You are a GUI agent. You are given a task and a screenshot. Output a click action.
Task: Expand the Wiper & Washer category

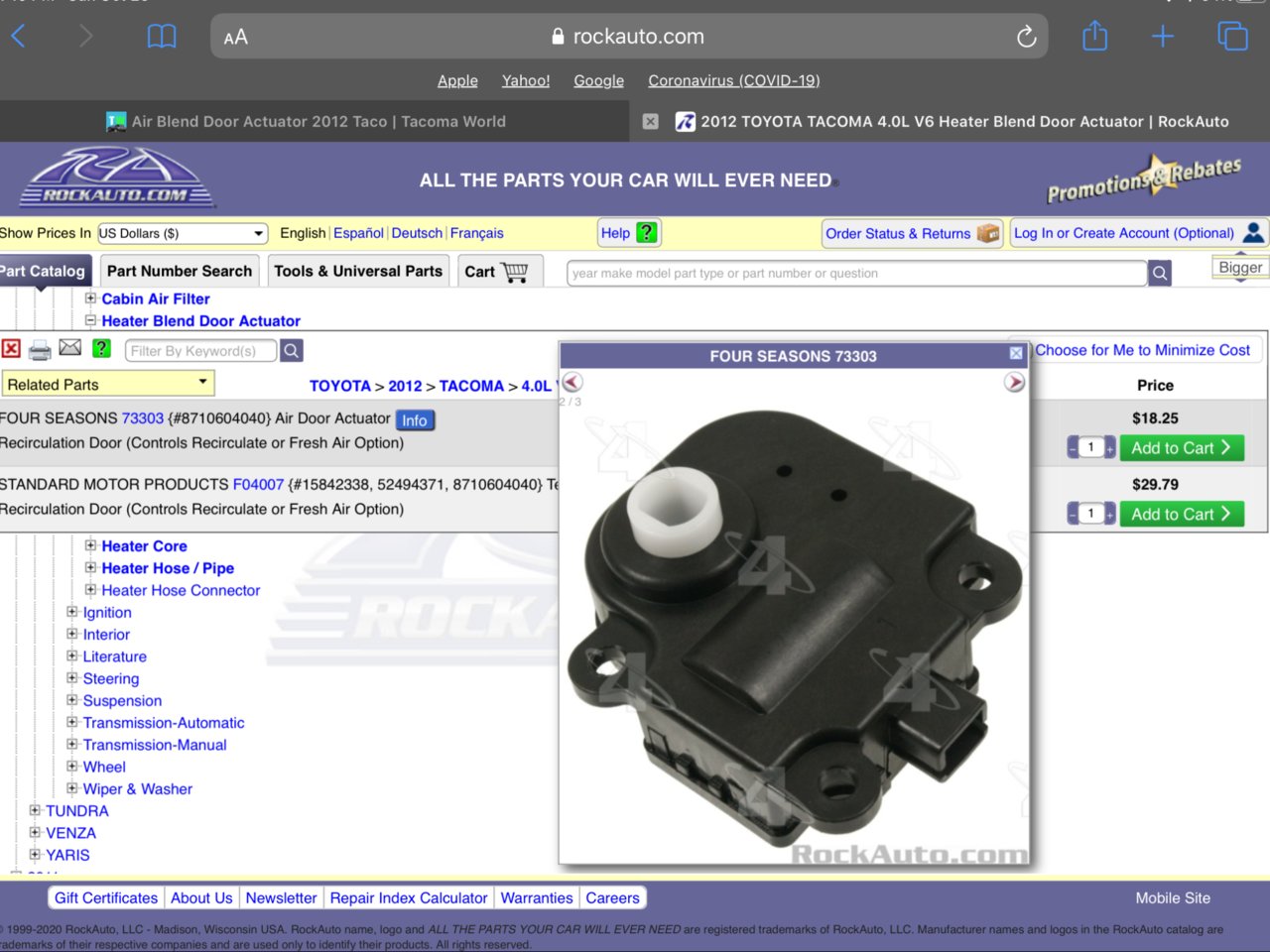71,788
